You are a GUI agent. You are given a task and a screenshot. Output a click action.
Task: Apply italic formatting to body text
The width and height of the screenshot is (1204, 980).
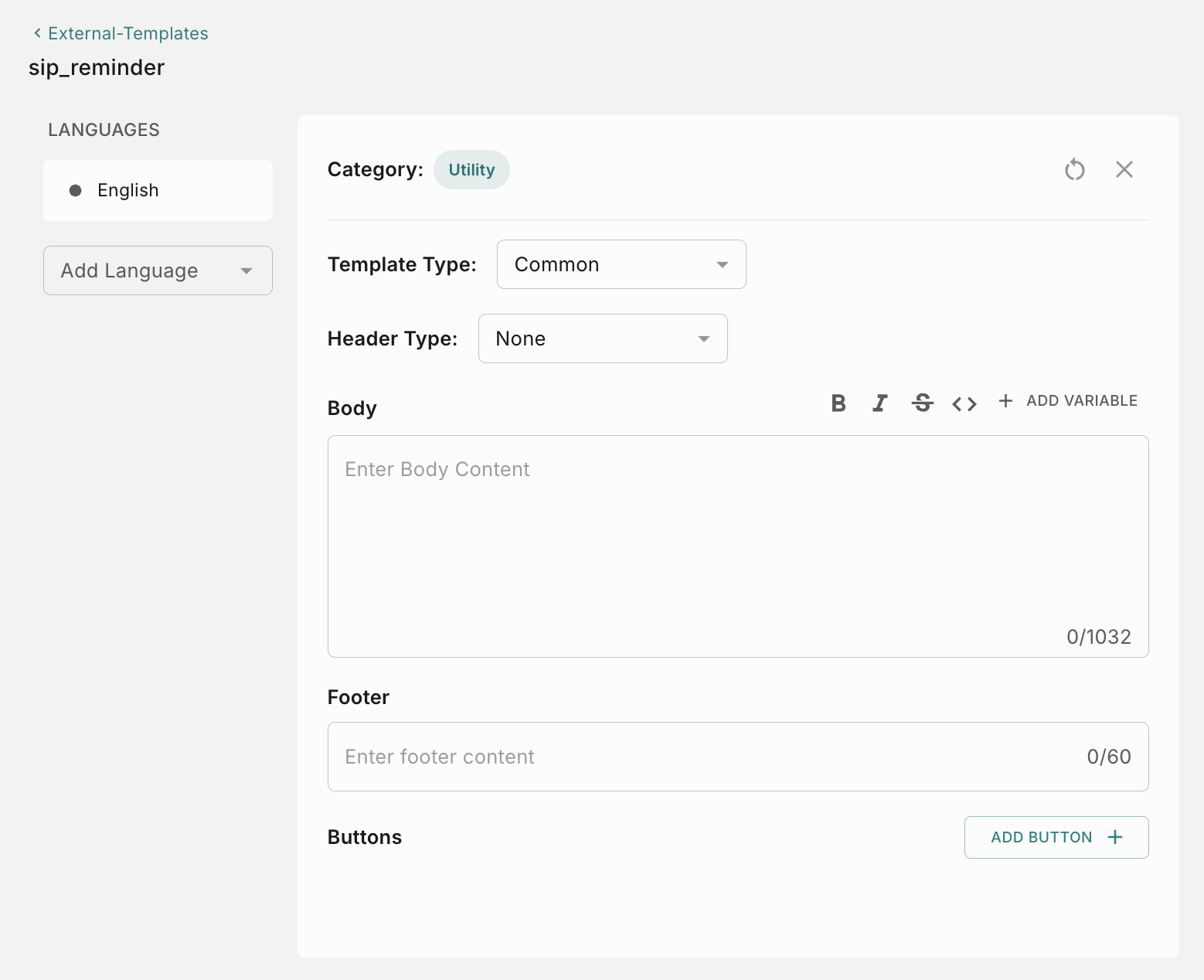[880, 403]
